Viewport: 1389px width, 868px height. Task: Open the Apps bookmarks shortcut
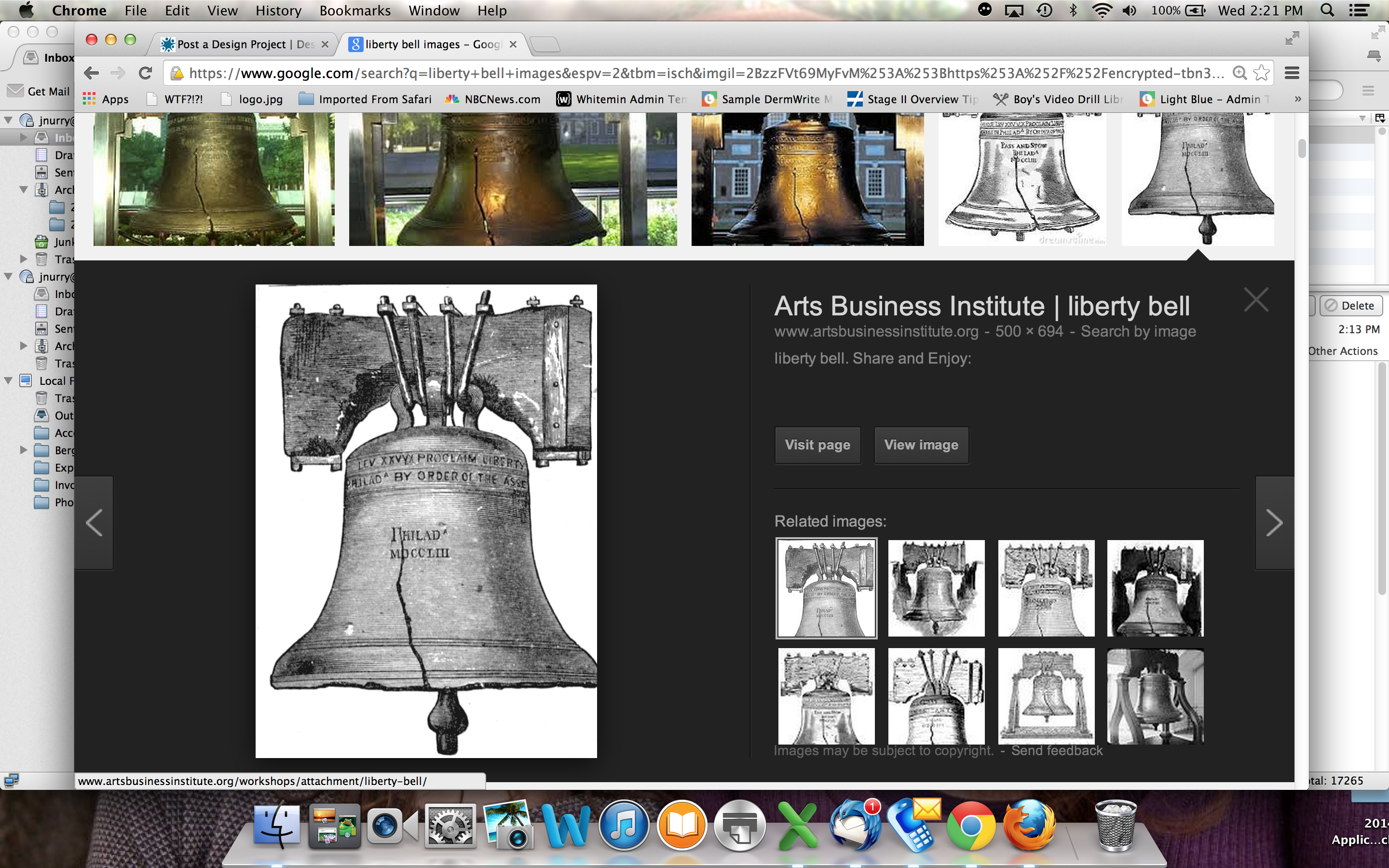pos(106,99)
